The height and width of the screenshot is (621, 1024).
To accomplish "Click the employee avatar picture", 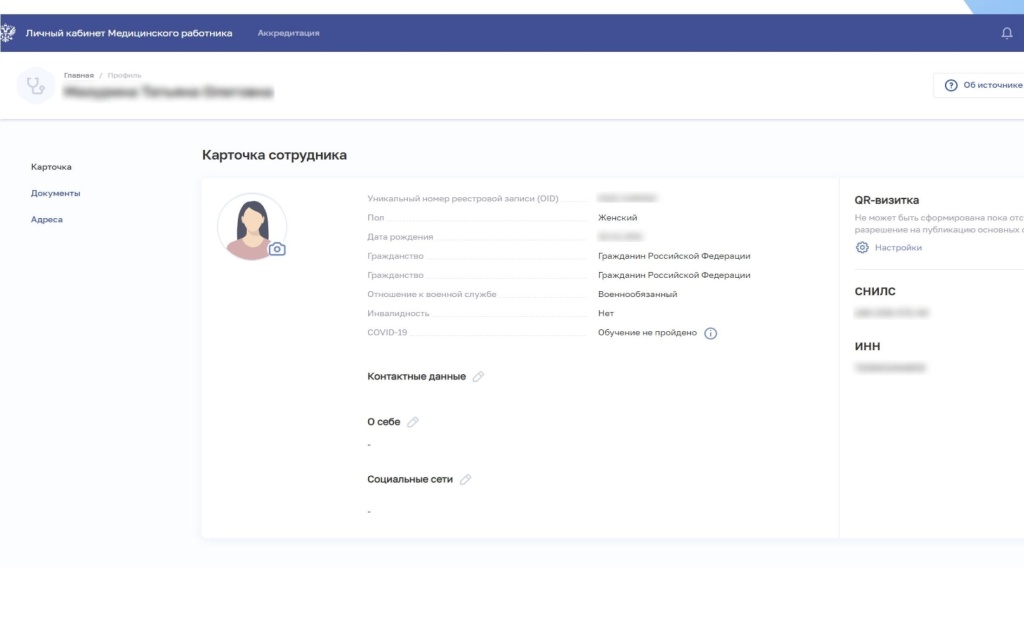I will [251, 226].
